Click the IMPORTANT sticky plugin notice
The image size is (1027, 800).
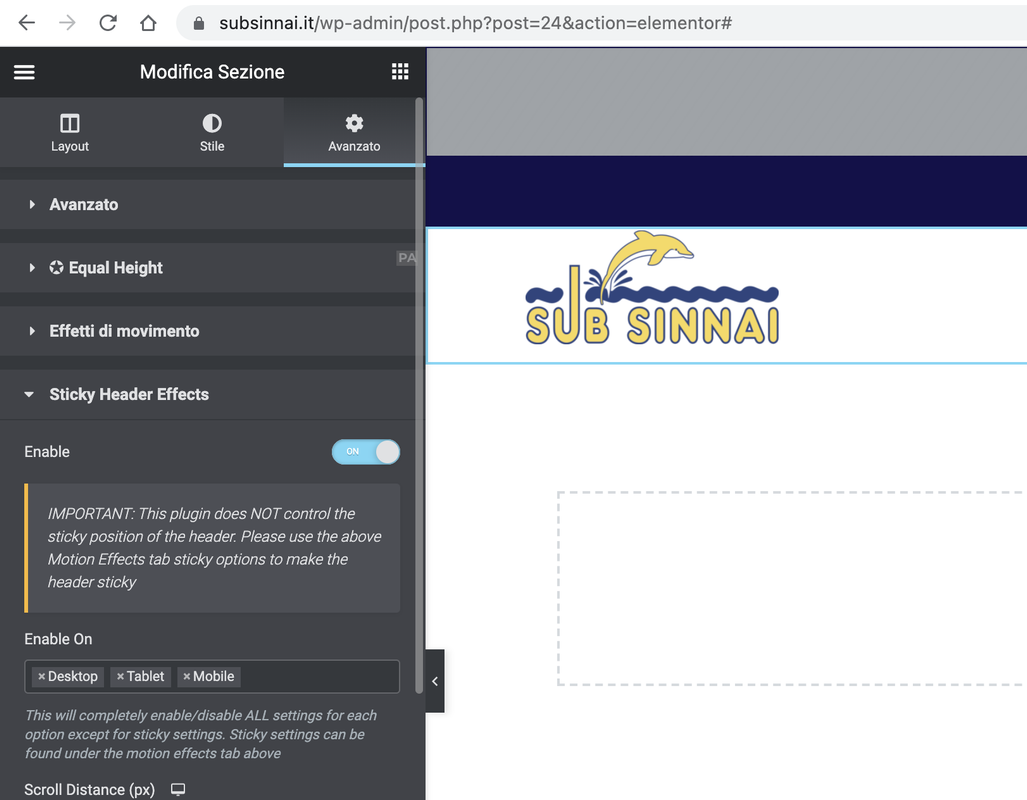[212, 548]
